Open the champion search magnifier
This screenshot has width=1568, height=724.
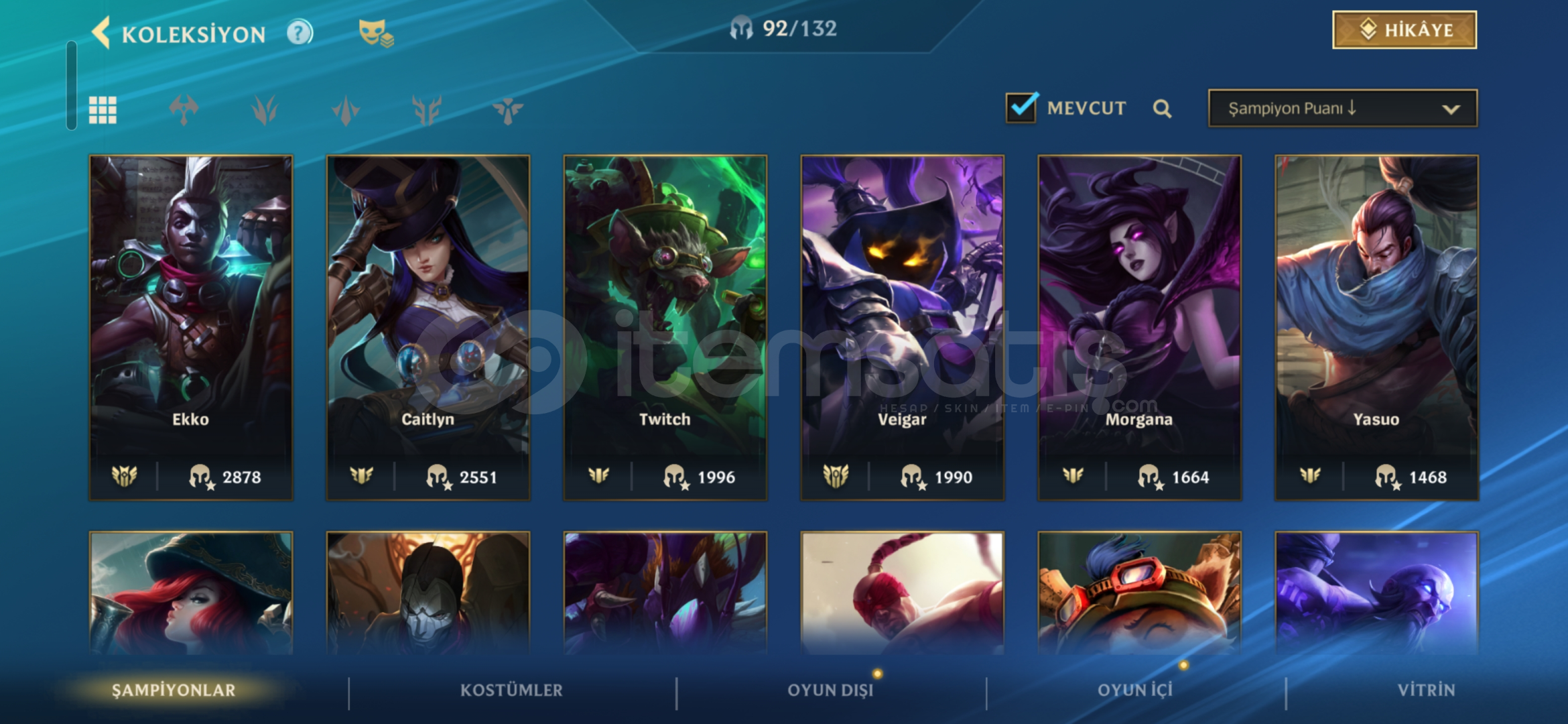[1162, 109]
